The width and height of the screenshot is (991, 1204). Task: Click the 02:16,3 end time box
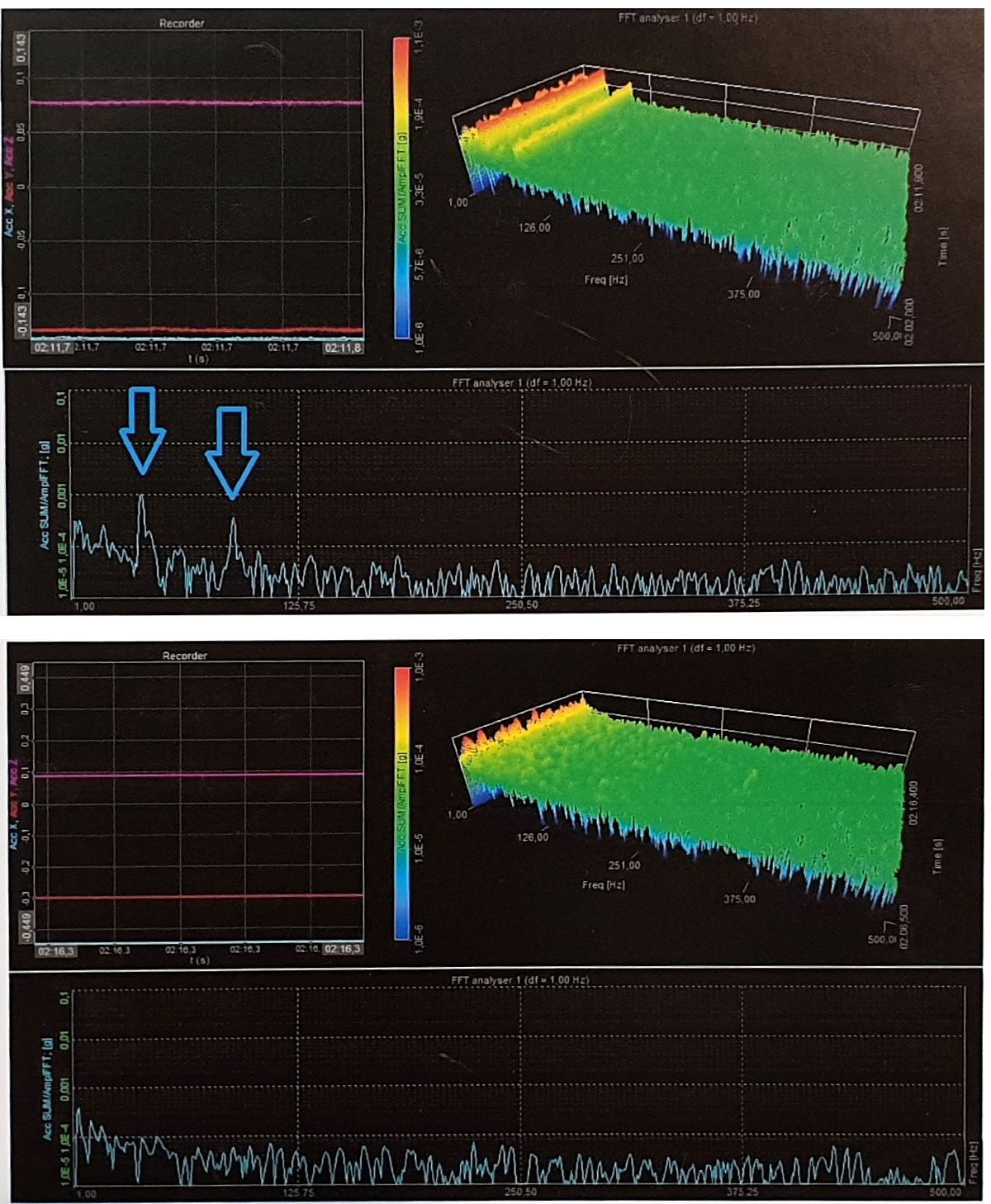pyautogui.click(x=342, y=950)
